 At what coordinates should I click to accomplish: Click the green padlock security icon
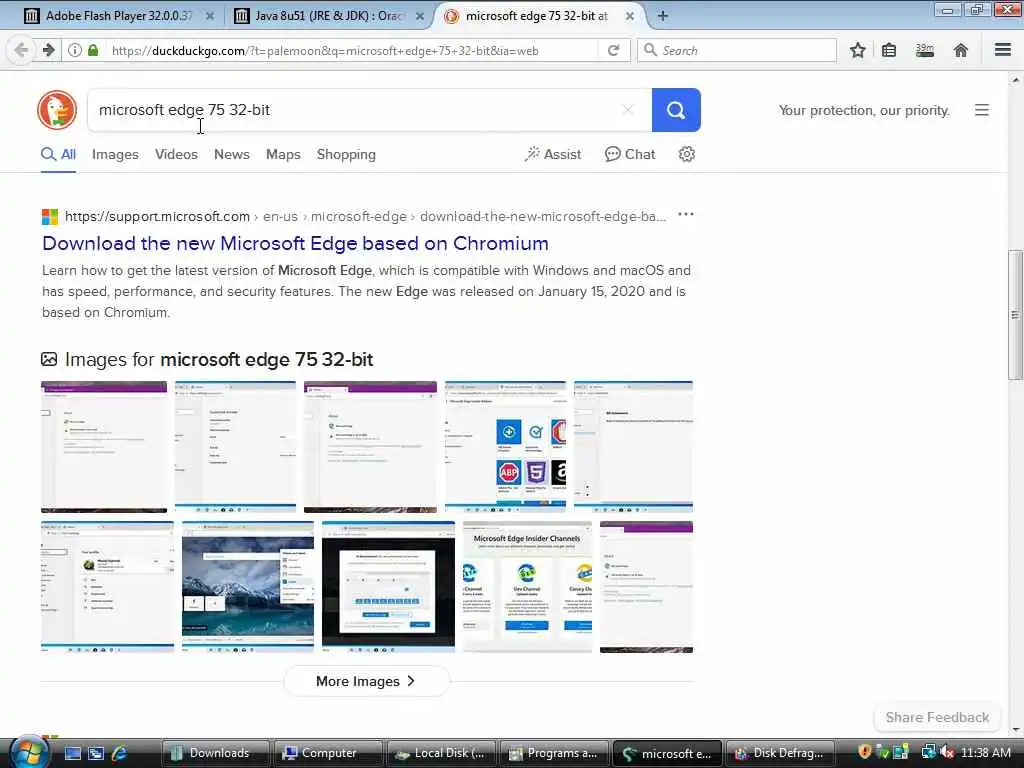[93, 50]
